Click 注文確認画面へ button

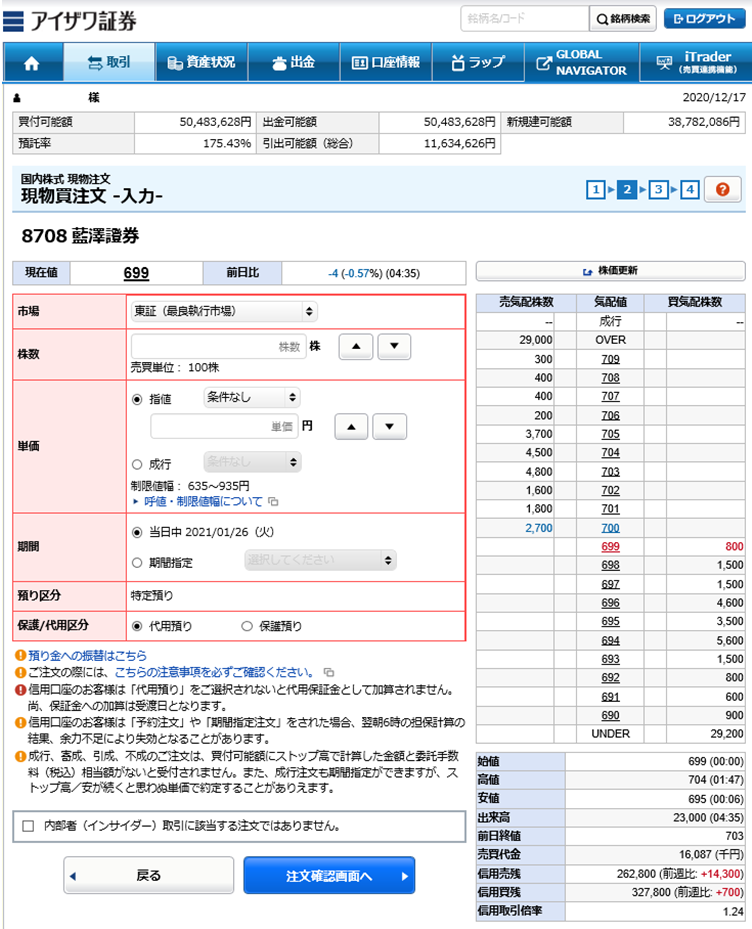329,875
